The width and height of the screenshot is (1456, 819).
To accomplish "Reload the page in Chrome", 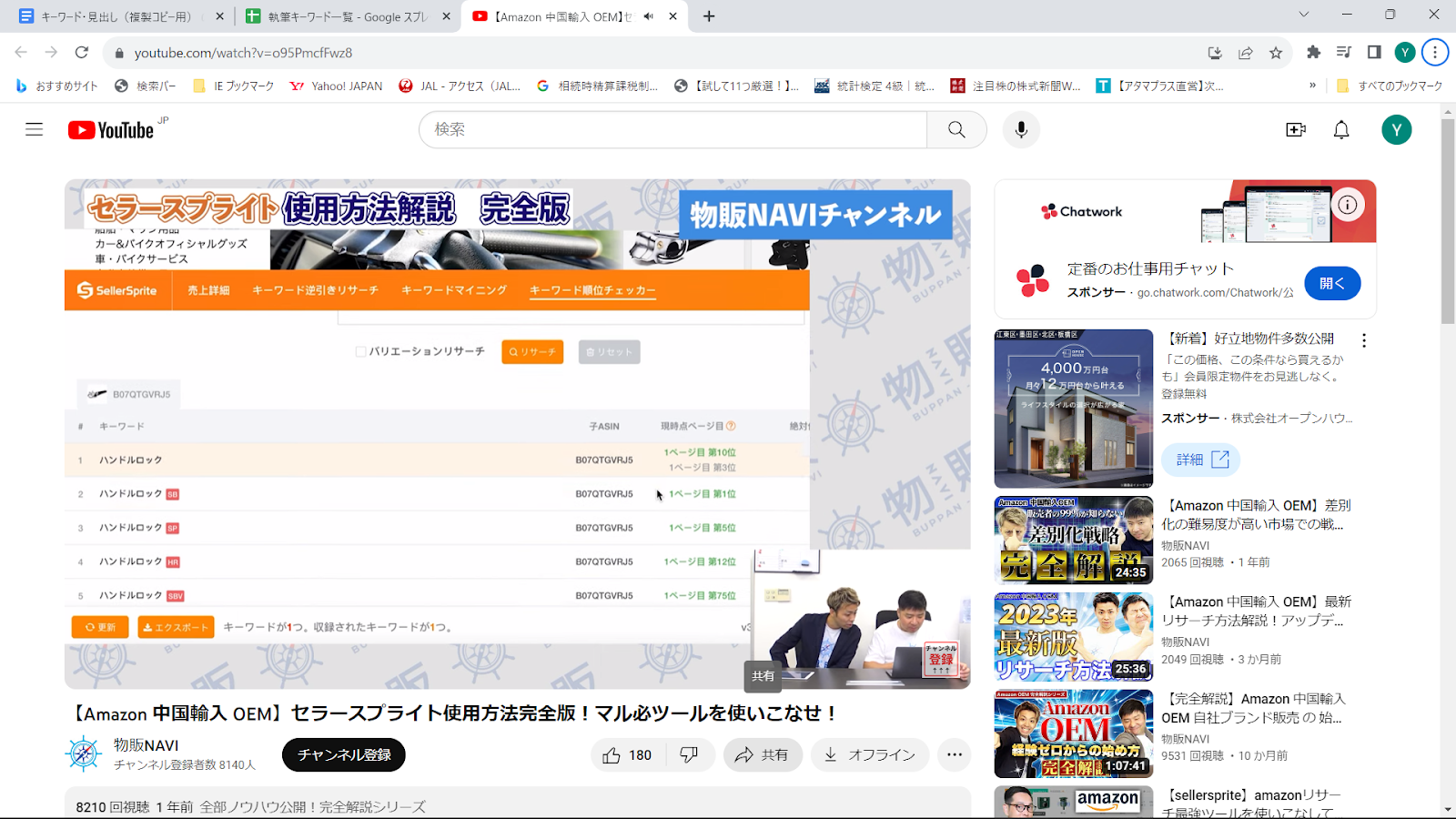I will tap(82, 53).
